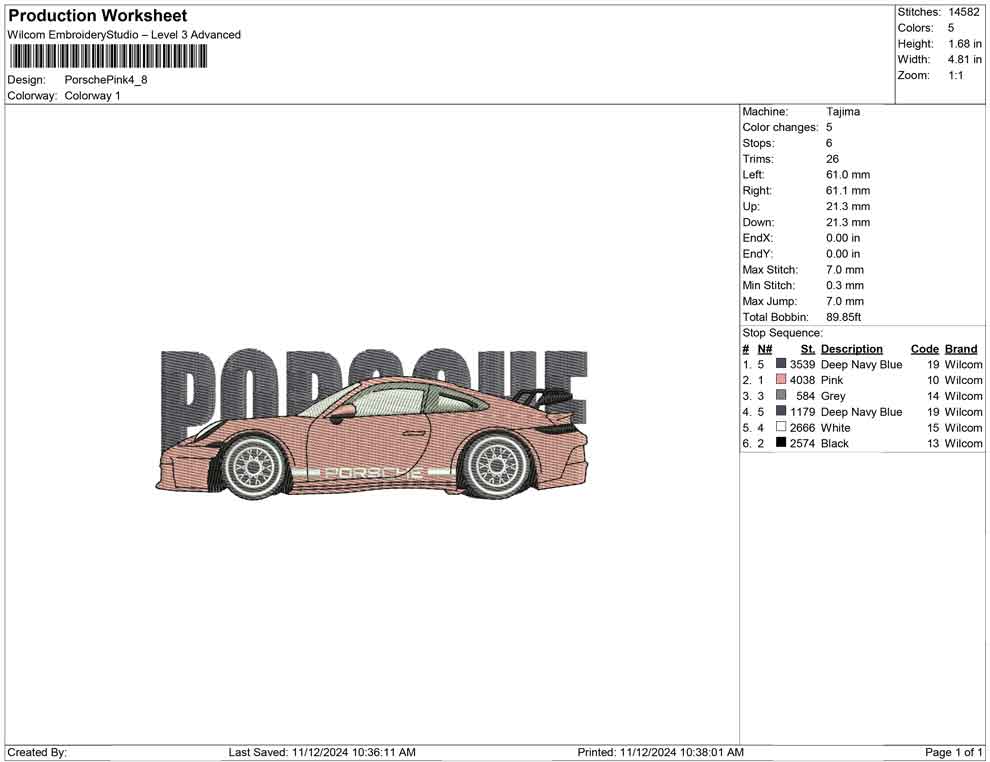The height and width of the screenshot is (762, 990).
Task: Click the Description column header
Action: tap(851, 348)
